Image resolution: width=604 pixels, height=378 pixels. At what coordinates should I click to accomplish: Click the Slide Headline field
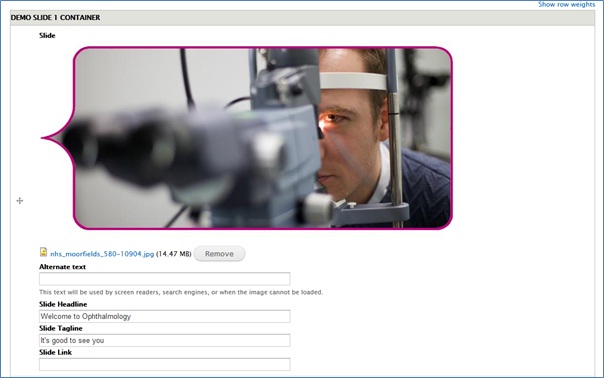(x=164, y=316)
